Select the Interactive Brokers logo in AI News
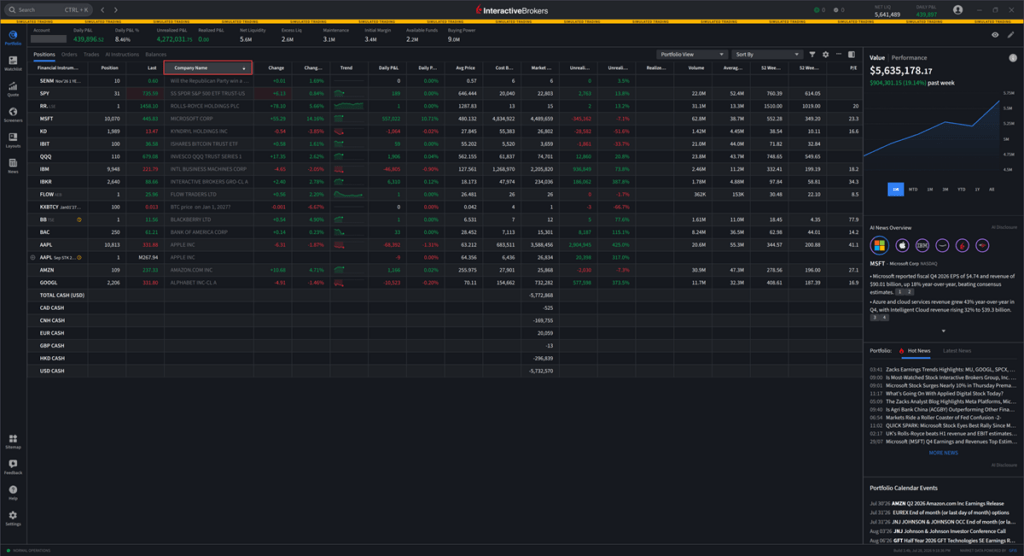Screen dimensions: 1024x556 pos(963,246)
